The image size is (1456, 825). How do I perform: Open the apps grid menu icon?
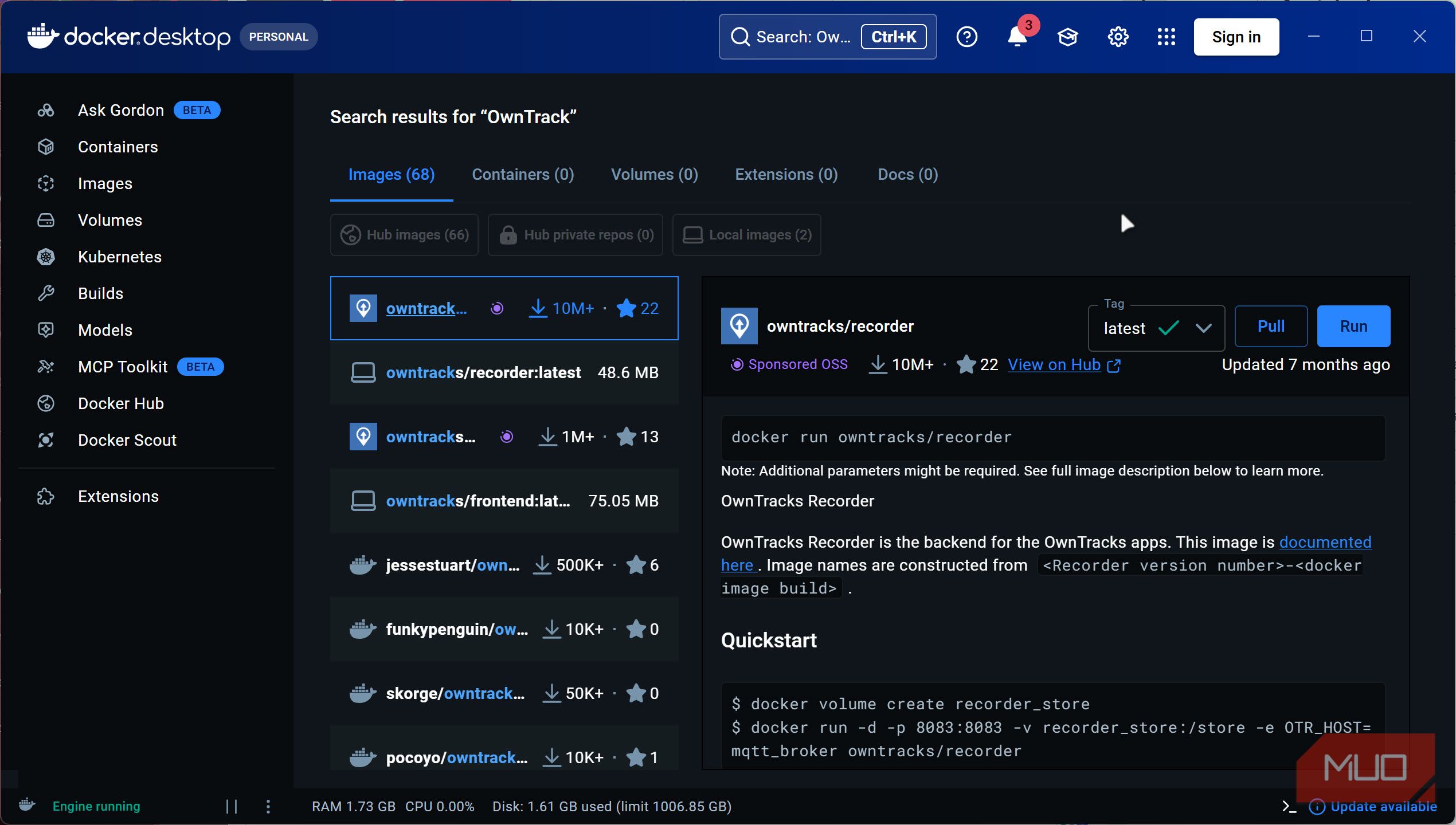click(x=1166, y=37)
